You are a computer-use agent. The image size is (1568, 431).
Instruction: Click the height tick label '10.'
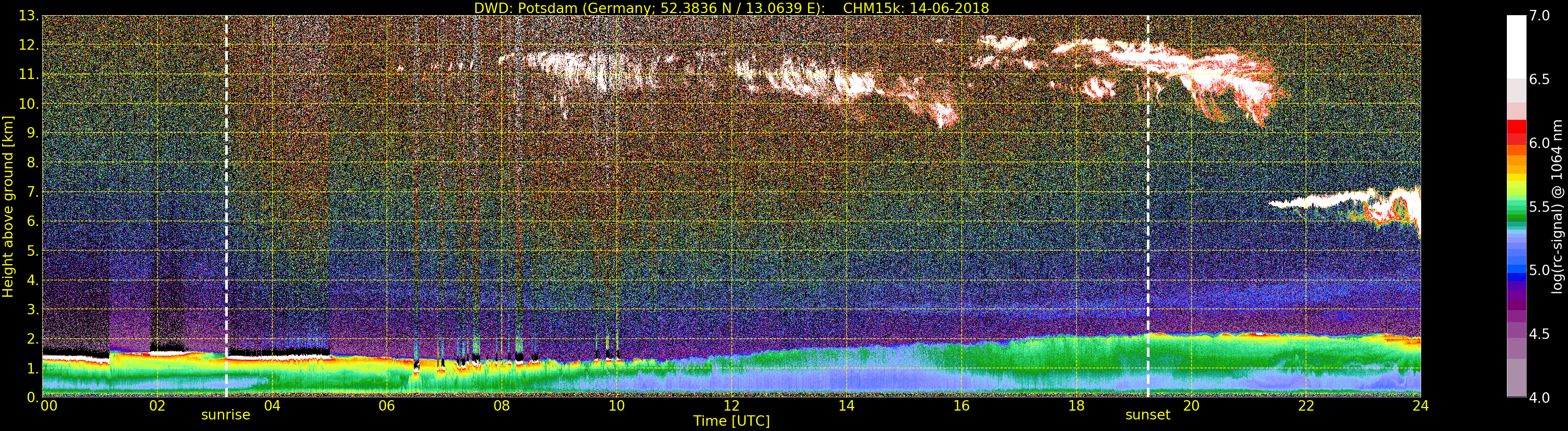click(28, 104)
